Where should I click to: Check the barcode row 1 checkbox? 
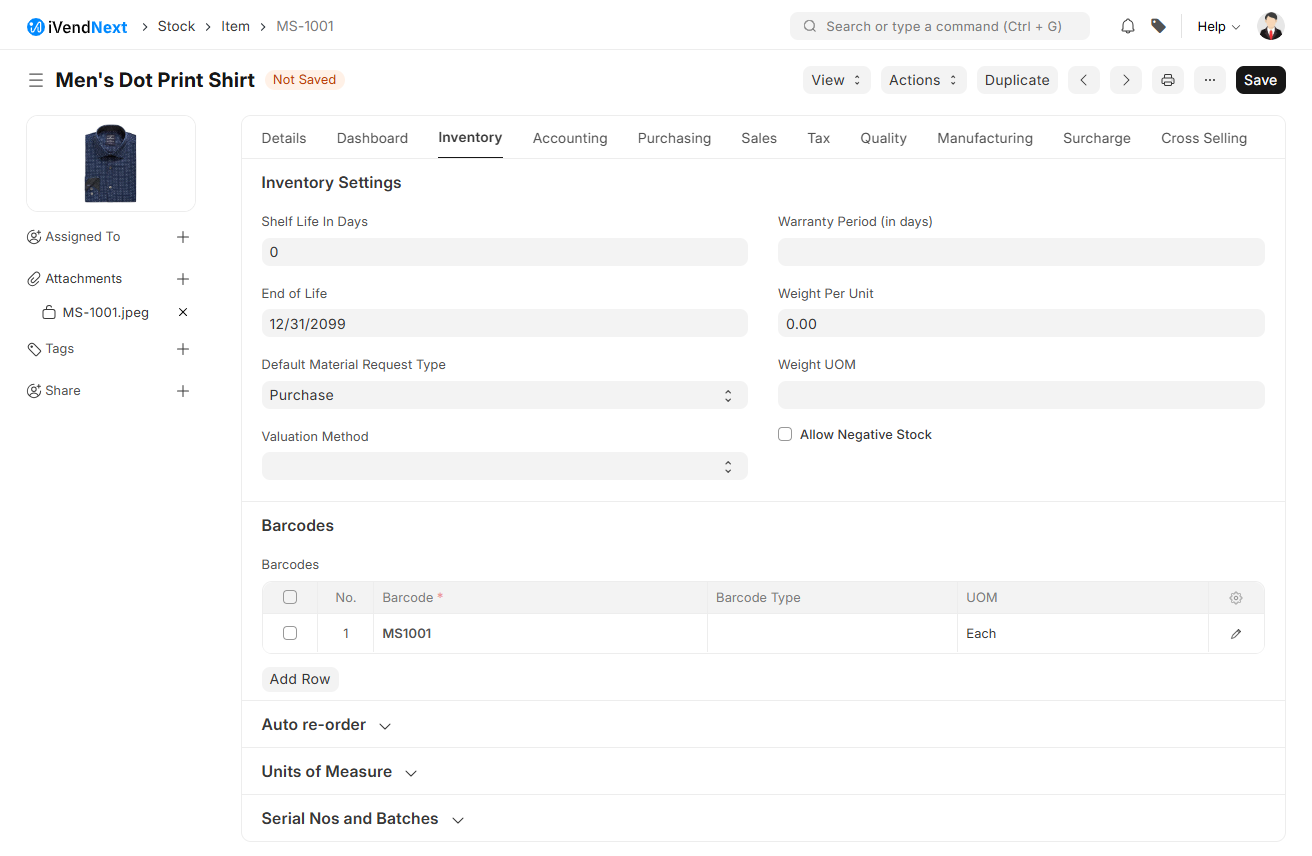(290, 633)
